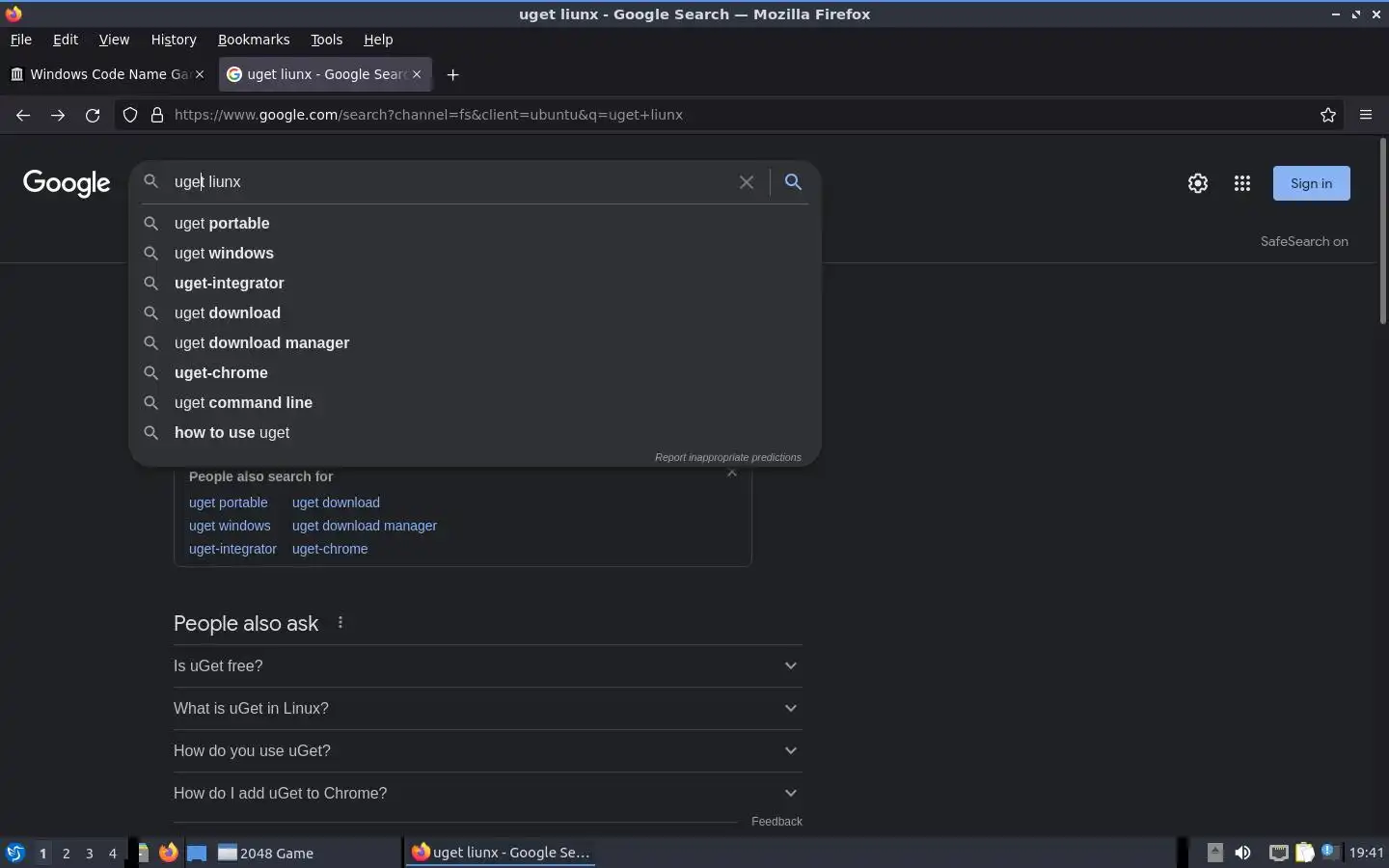The height and width of the screenshot is (868, 1389).
Task: Submit search with magnifier button
Action: pyautogui.click(x=793, y=182)
